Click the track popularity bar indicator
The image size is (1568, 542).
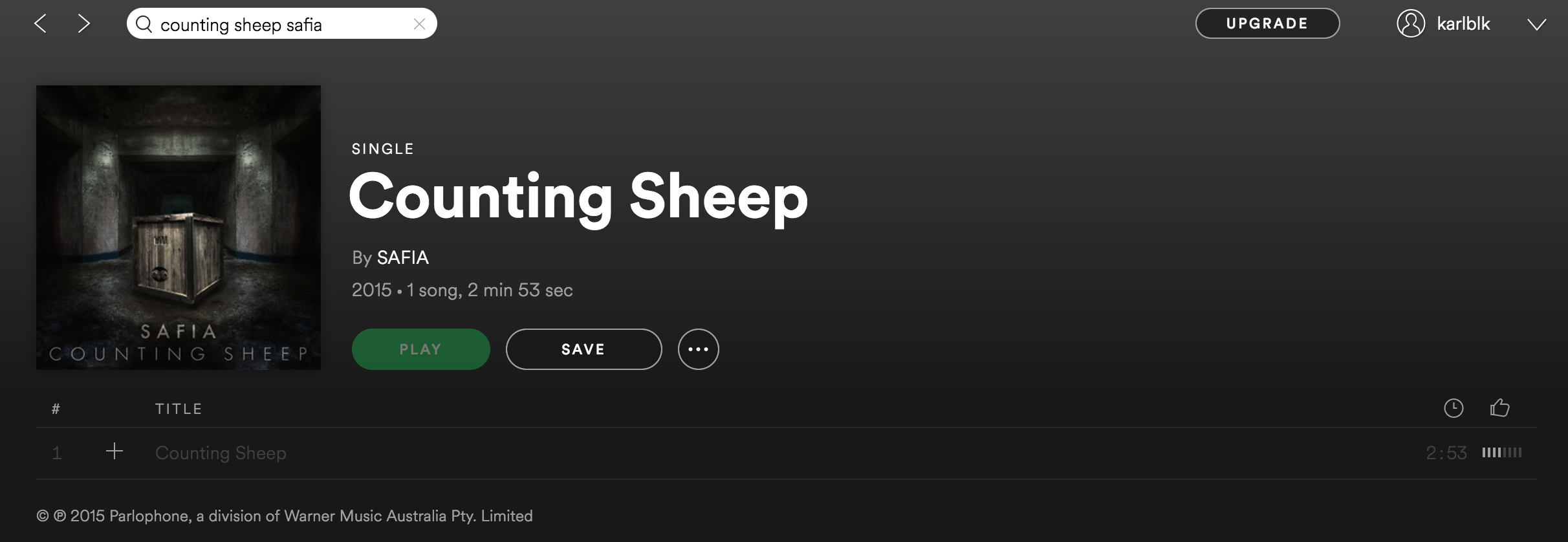click(x=1501, y=453)
